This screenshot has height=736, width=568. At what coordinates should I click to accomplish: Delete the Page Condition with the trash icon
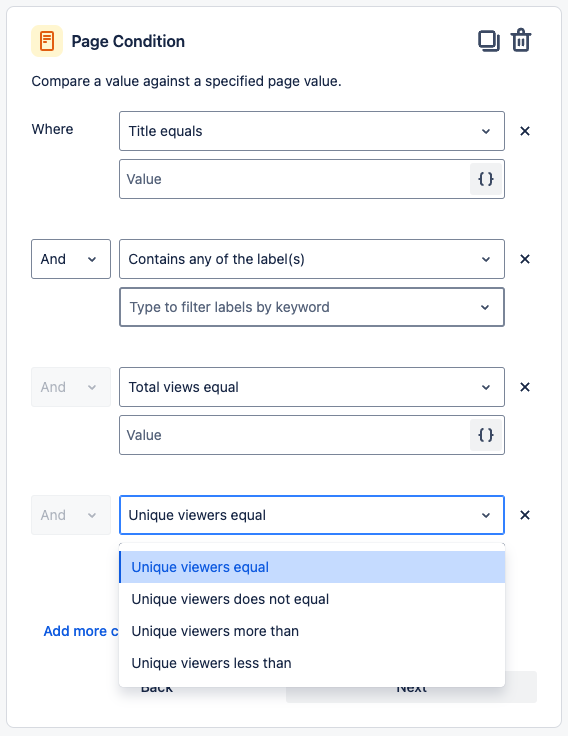pyautogui.click(x=521, y=40)
